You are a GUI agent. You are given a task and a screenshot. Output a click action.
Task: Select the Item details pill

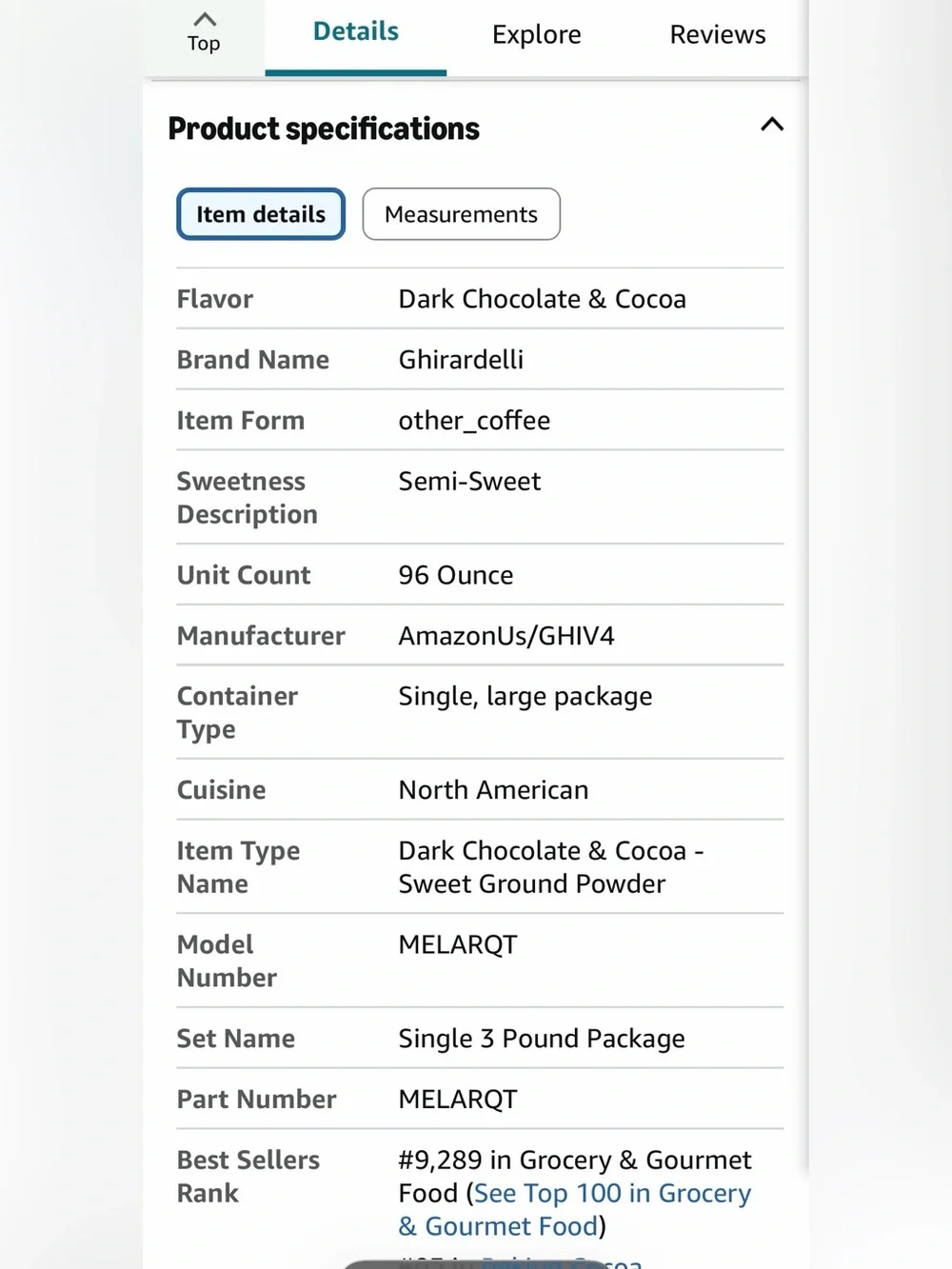click(x=261, y=214)
